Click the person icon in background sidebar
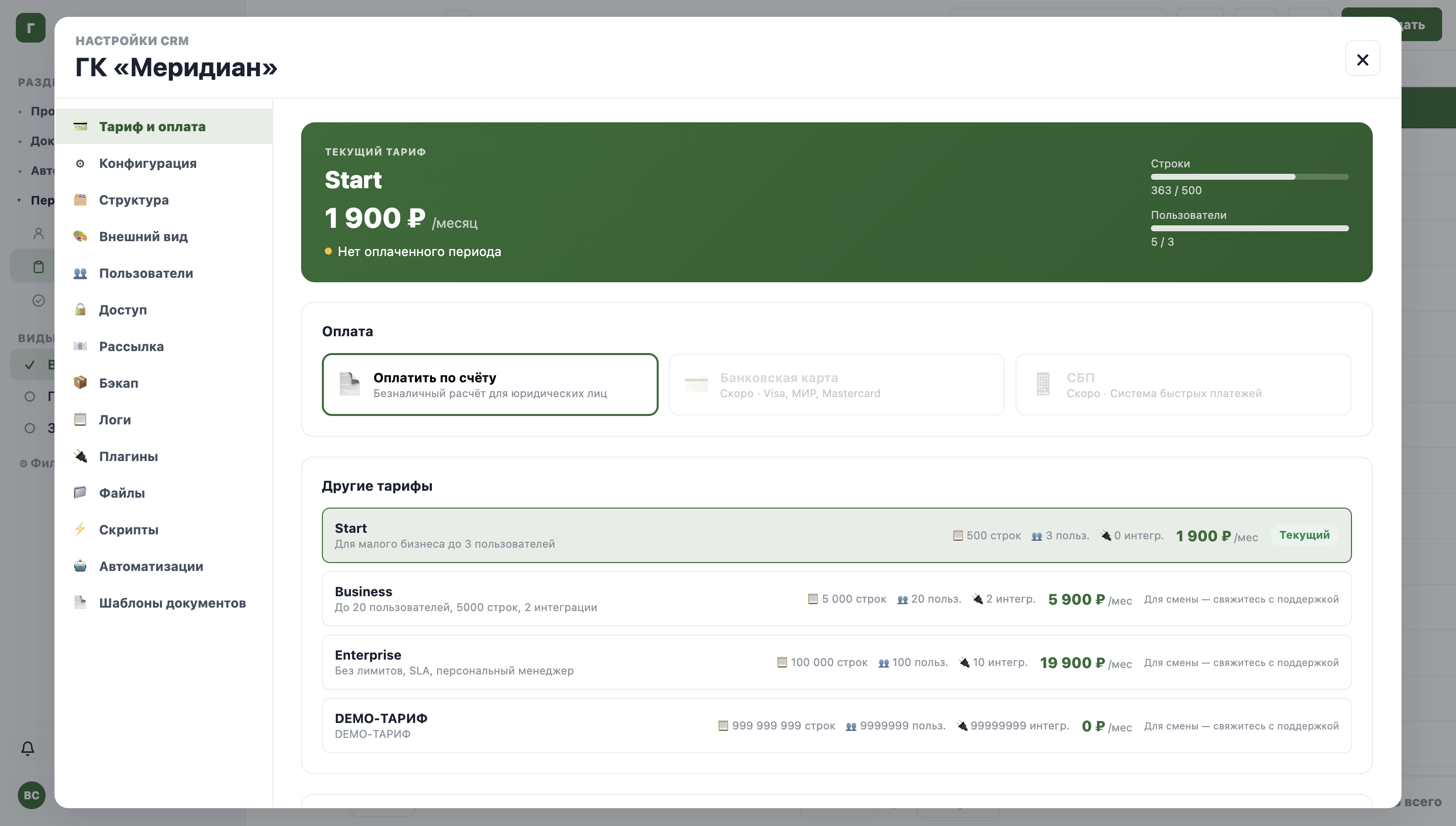Viewport: 1456px width, 826px height. 39,233
